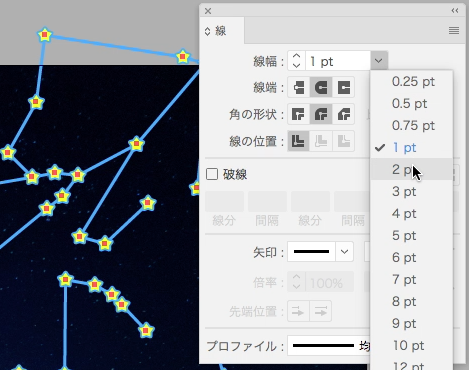The width and height of the screenshot is (469, 370).
Task: Click the 線幅 value field showing 1 pt
Action: pos(338,61)
